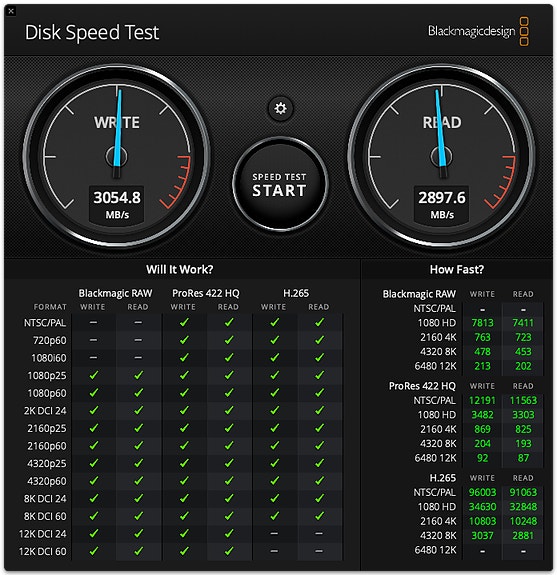This screenshot has width=557, height=575.
Task: Open settings via the gear icon
Action: [x=281, y=109]
